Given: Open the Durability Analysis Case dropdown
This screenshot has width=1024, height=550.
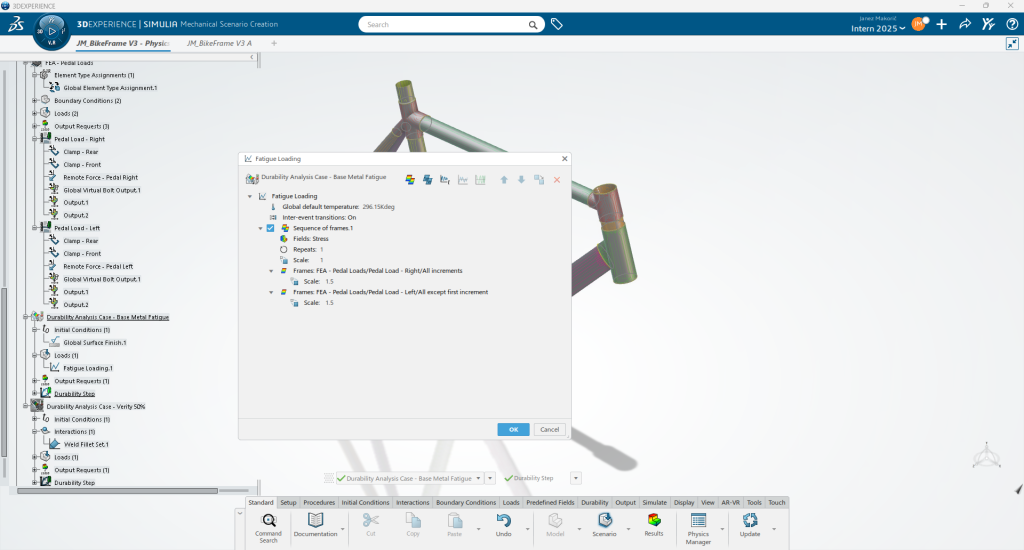Looking at the screenshot, I should coord(490,479).
